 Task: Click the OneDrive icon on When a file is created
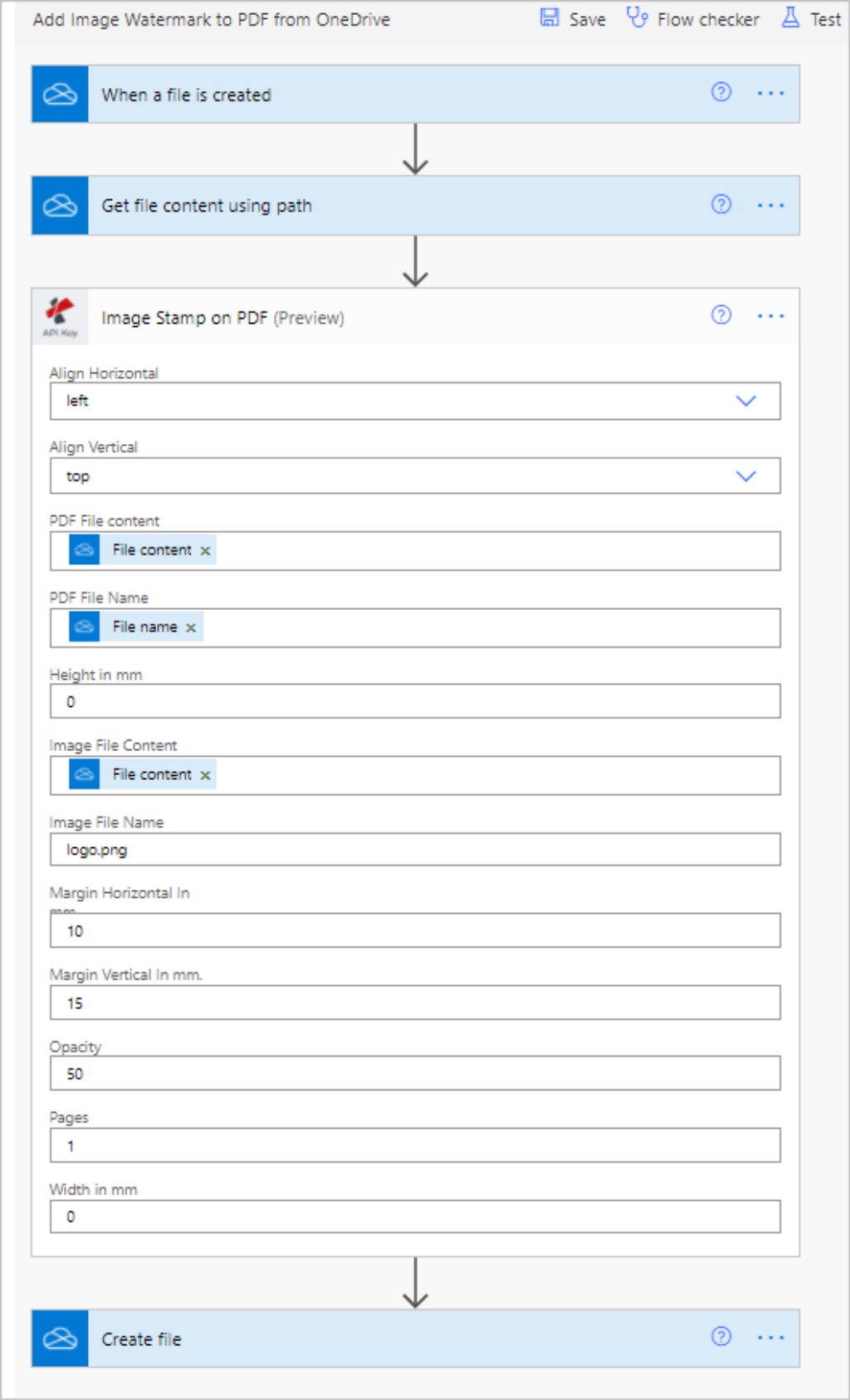[59, 94]
